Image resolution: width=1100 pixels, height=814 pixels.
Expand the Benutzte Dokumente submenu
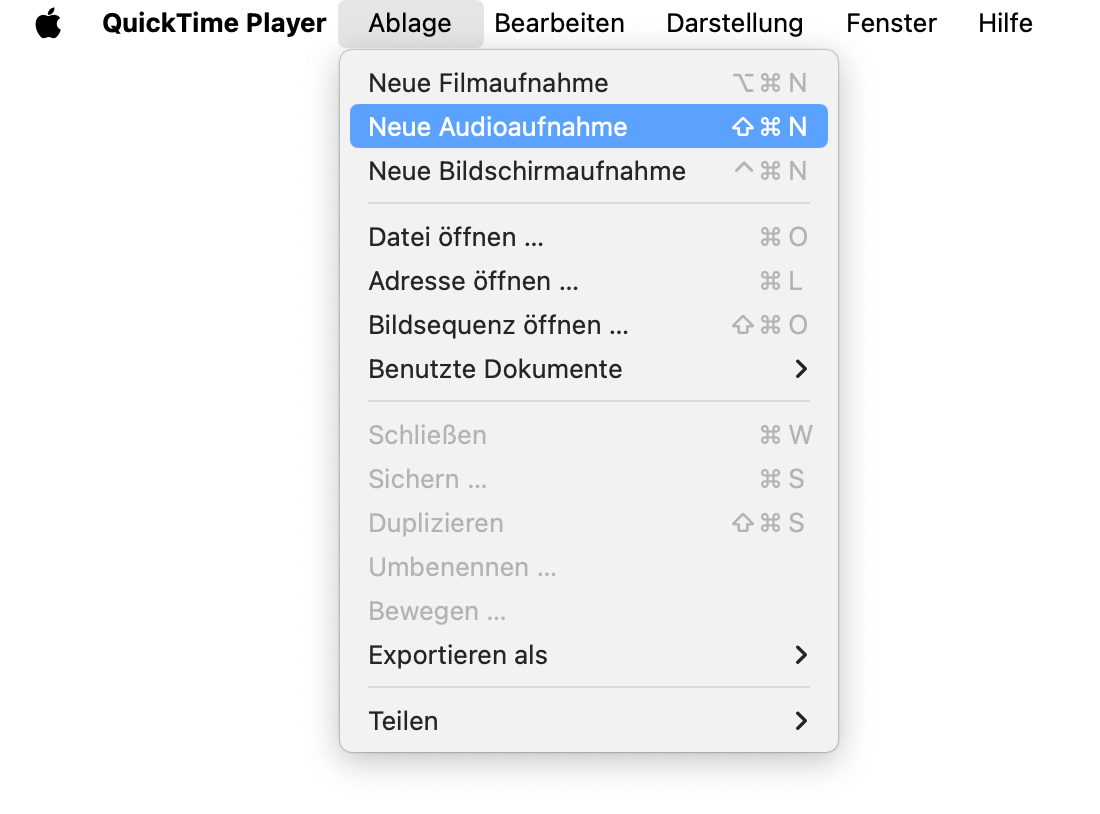tap(495, 369)
